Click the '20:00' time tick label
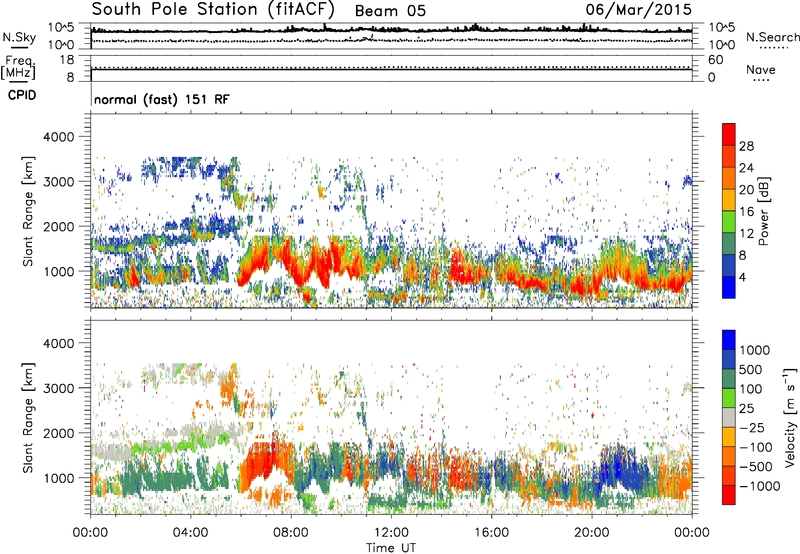 [x=591, y=533]
